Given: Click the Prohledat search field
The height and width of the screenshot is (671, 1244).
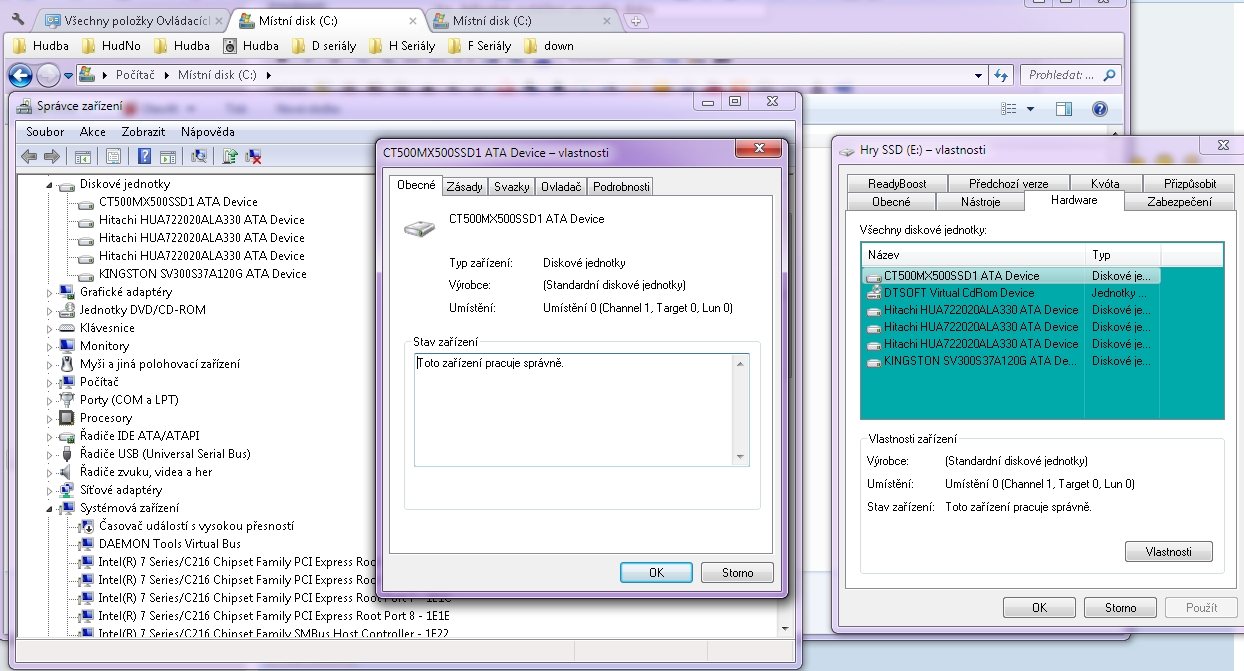Looking at the screenshot, I should (1060, 75).
